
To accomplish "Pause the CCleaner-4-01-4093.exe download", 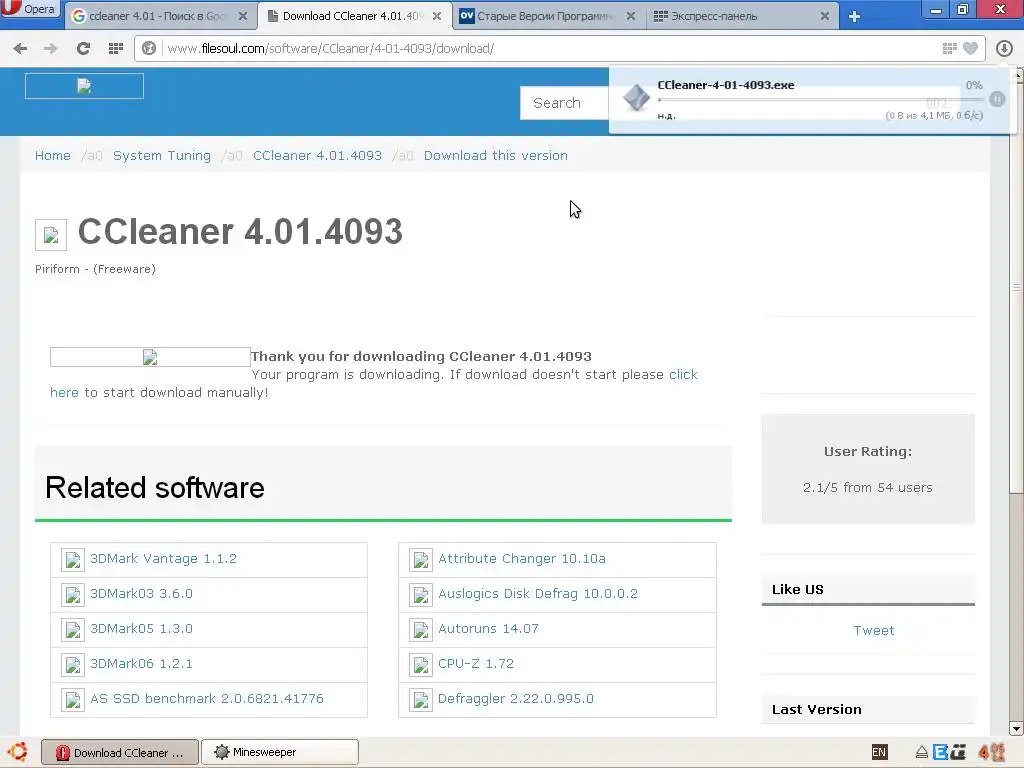I will click(x=997, y=99).
